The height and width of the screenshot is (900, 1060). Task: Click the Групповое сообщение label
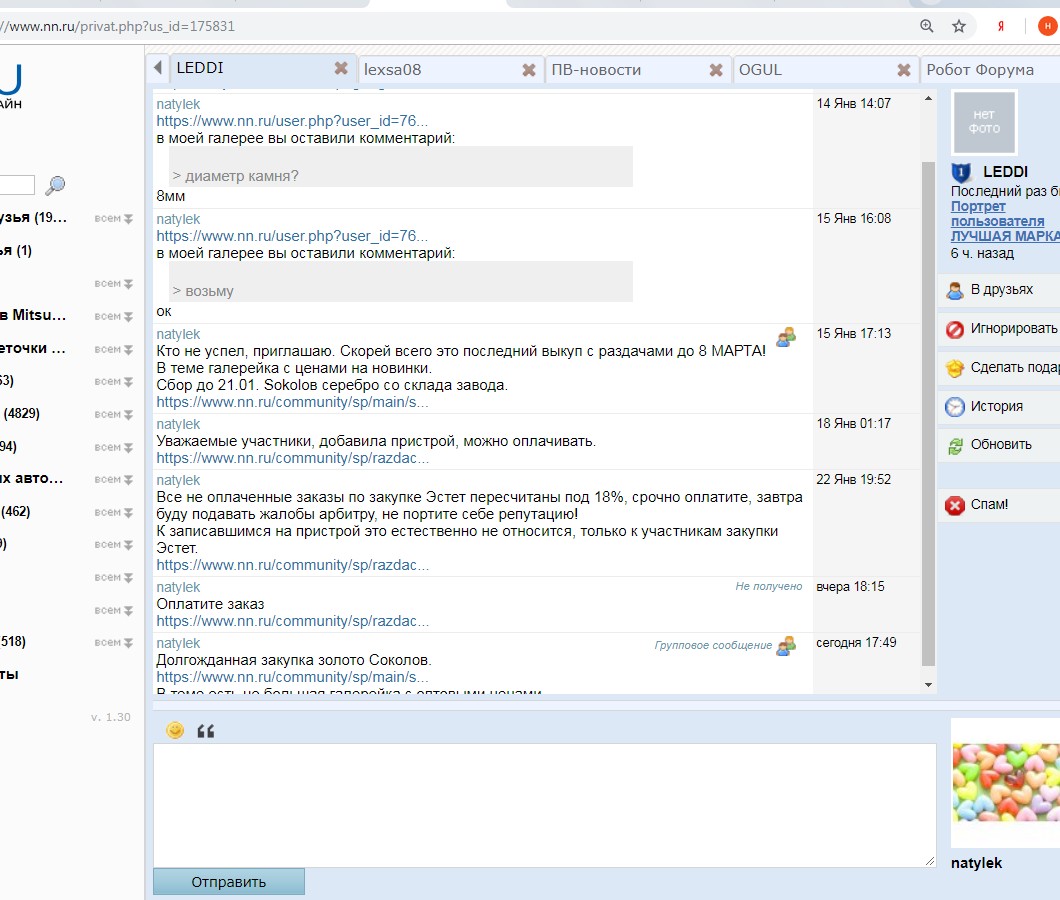[x=713, y=645]
